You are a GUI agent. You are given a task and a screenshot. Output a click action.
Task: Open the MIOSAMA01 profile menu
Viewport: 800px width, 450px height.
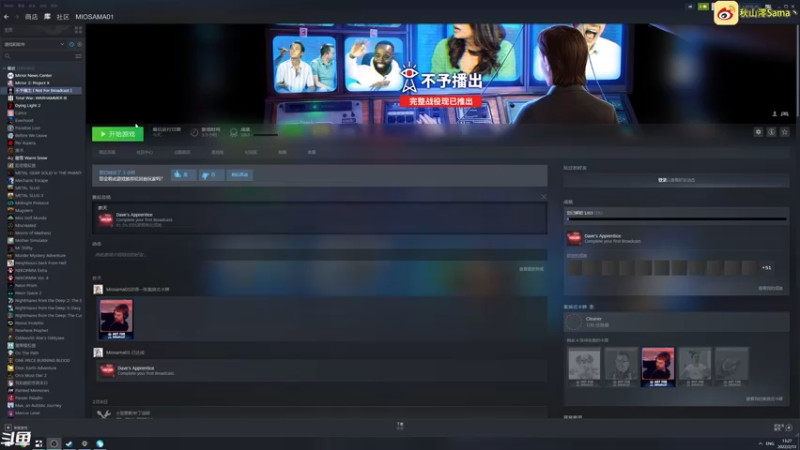94,17
